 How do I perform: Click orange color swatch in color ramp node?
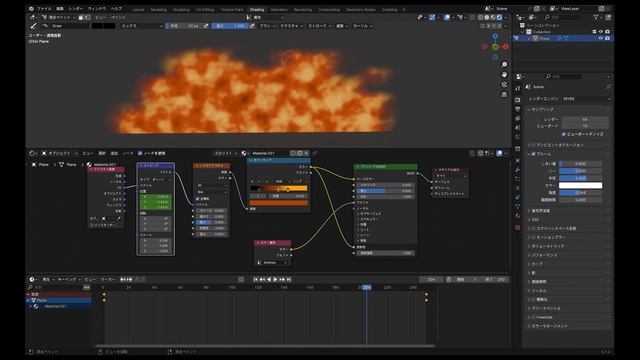click(279, 203)
